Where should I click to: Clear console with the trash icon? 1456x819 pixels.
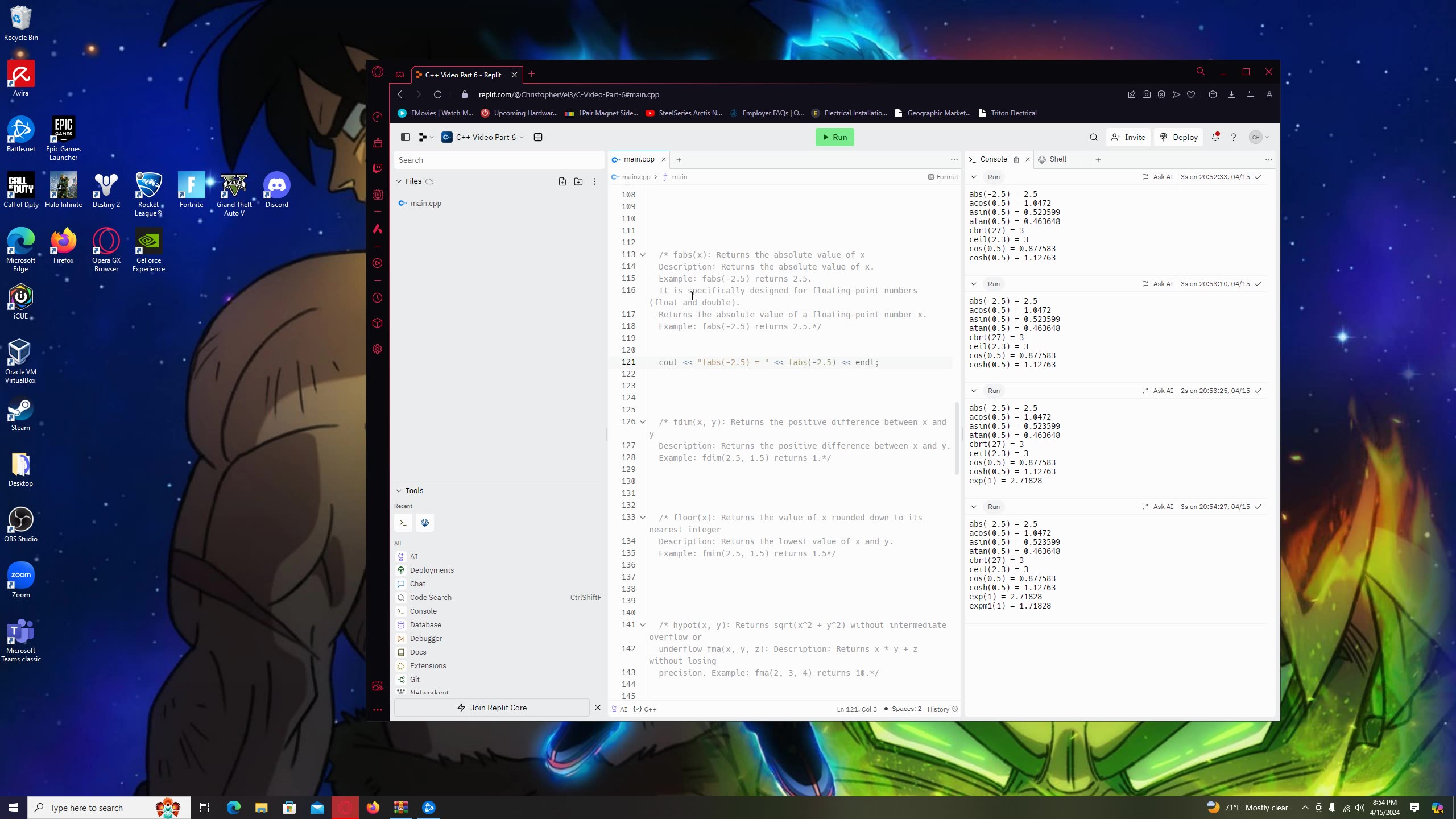click(x=1016, y=160)
